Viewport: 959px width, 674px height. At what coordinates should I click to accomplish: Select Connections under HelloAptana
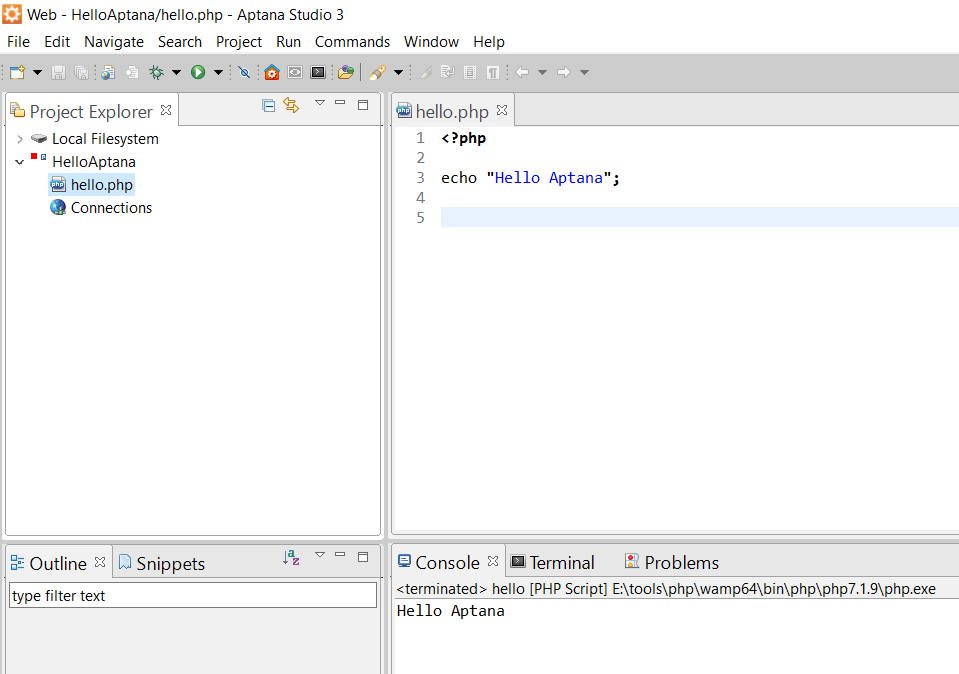111,207
